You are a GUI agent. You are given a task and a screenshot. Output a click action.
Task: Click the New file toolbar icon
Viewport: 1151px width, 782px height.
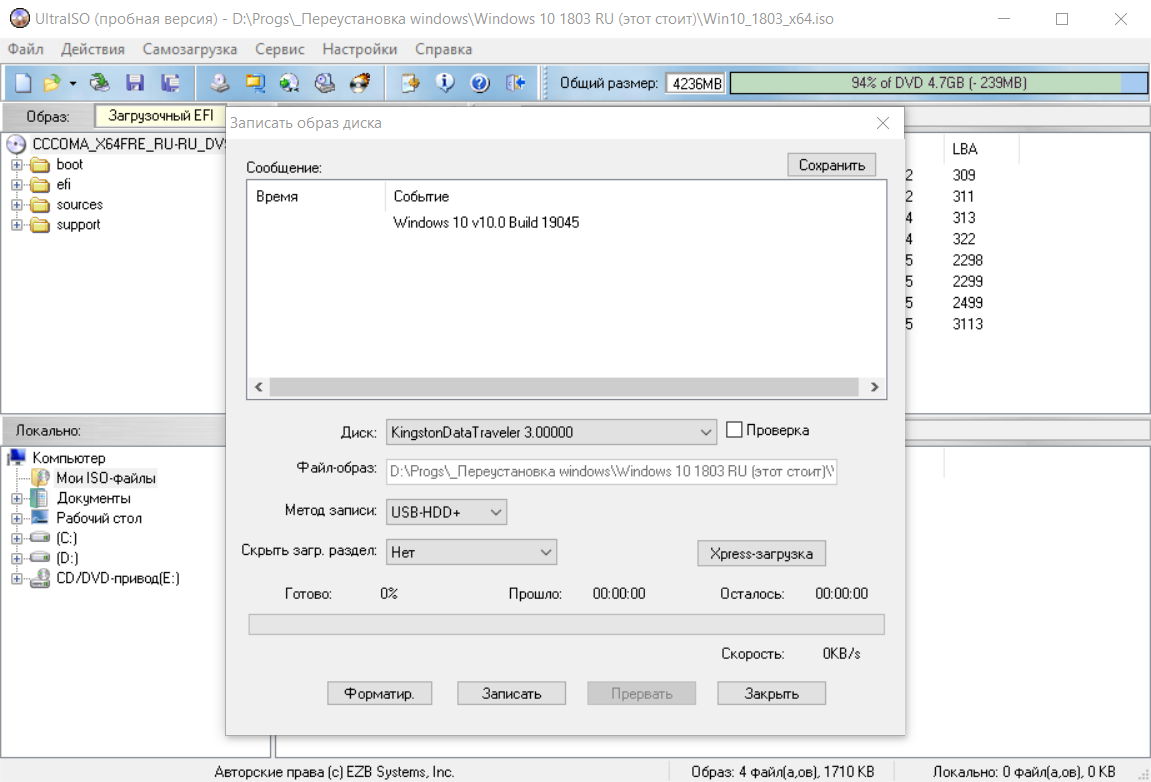coord(23,83)
